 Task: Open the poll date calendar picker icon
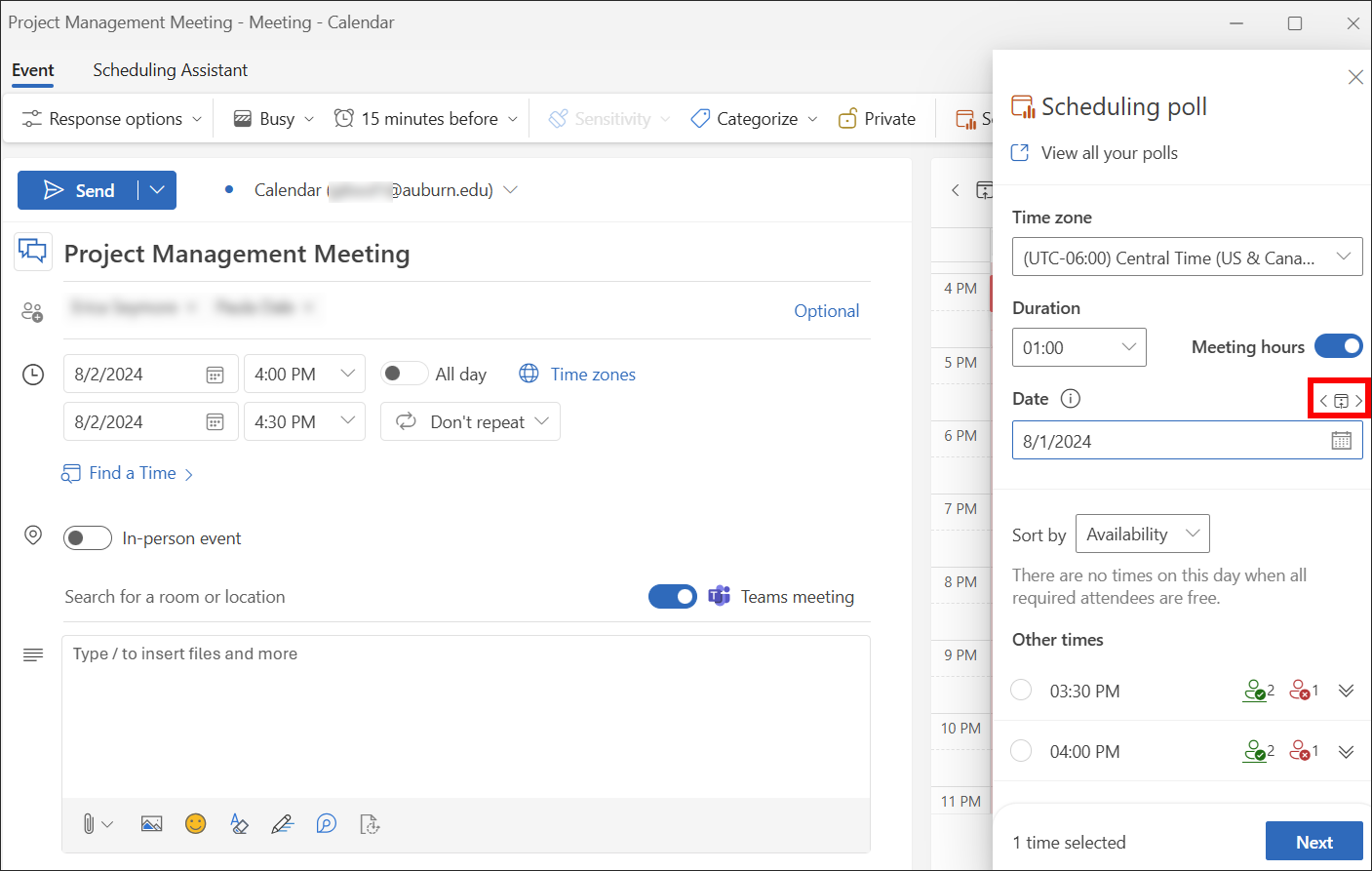coord(1342,441)
